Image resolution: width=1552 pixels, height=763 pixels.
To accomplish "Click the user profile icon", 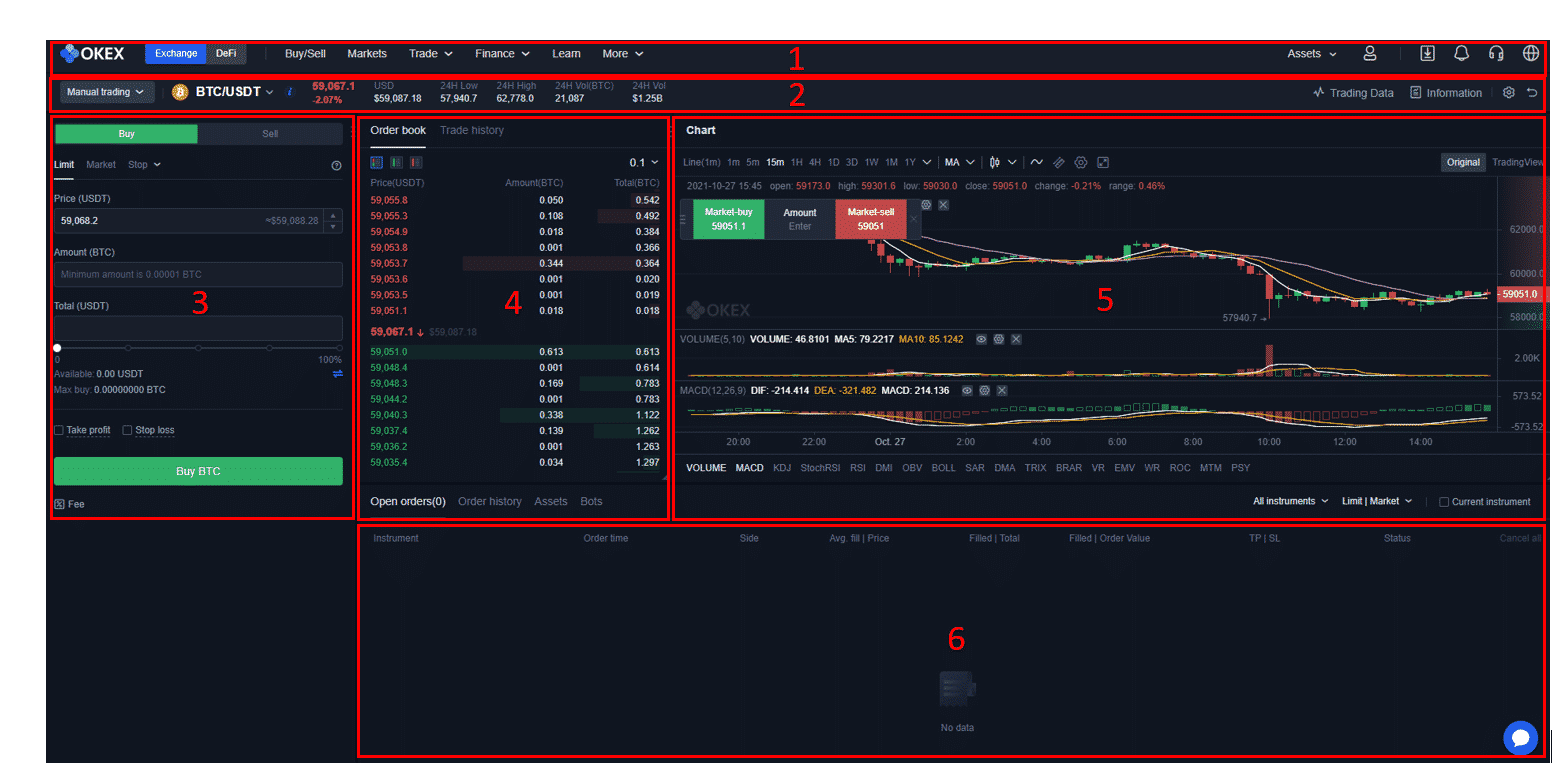I will (1370, 54).
